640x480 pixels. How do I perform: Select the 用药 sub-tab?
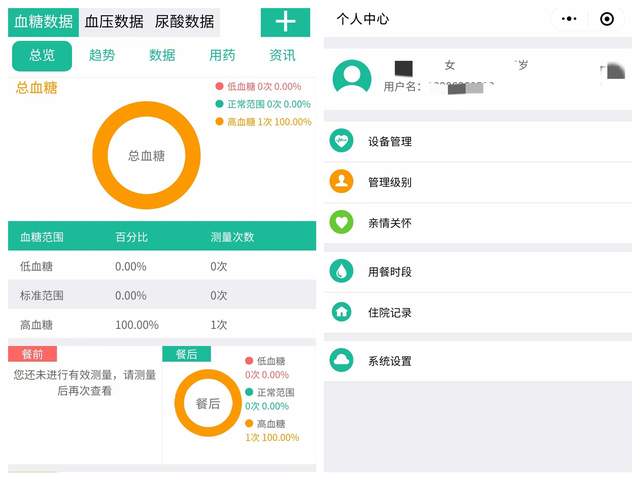click(222, 56)
